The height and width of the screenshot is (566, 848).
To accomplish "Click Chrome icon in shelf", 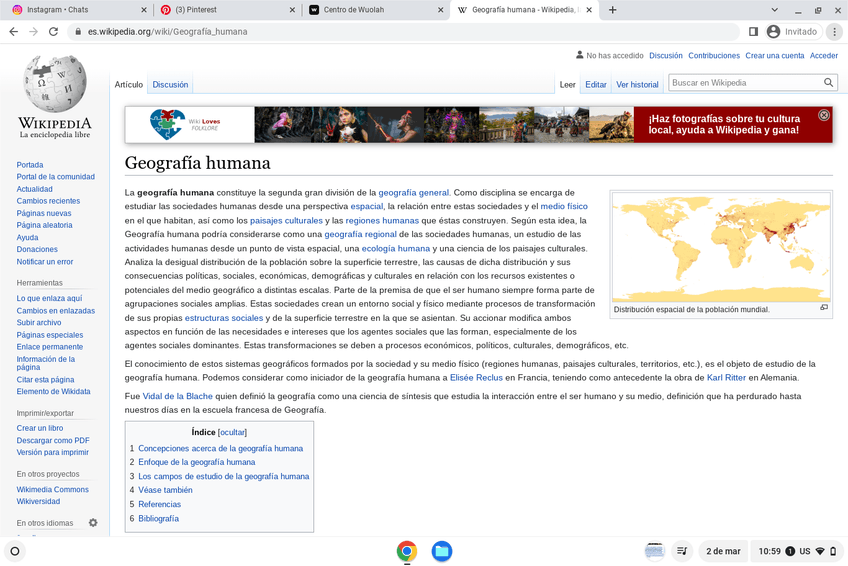I will [x=407, y=551].
